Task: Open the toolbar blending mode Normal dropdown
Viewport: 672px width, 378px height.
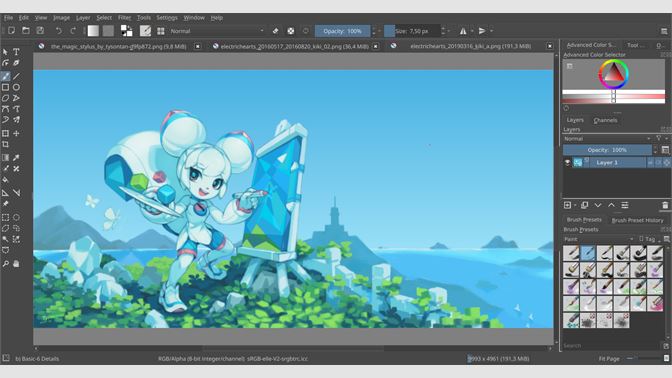Action: (216, 31)
